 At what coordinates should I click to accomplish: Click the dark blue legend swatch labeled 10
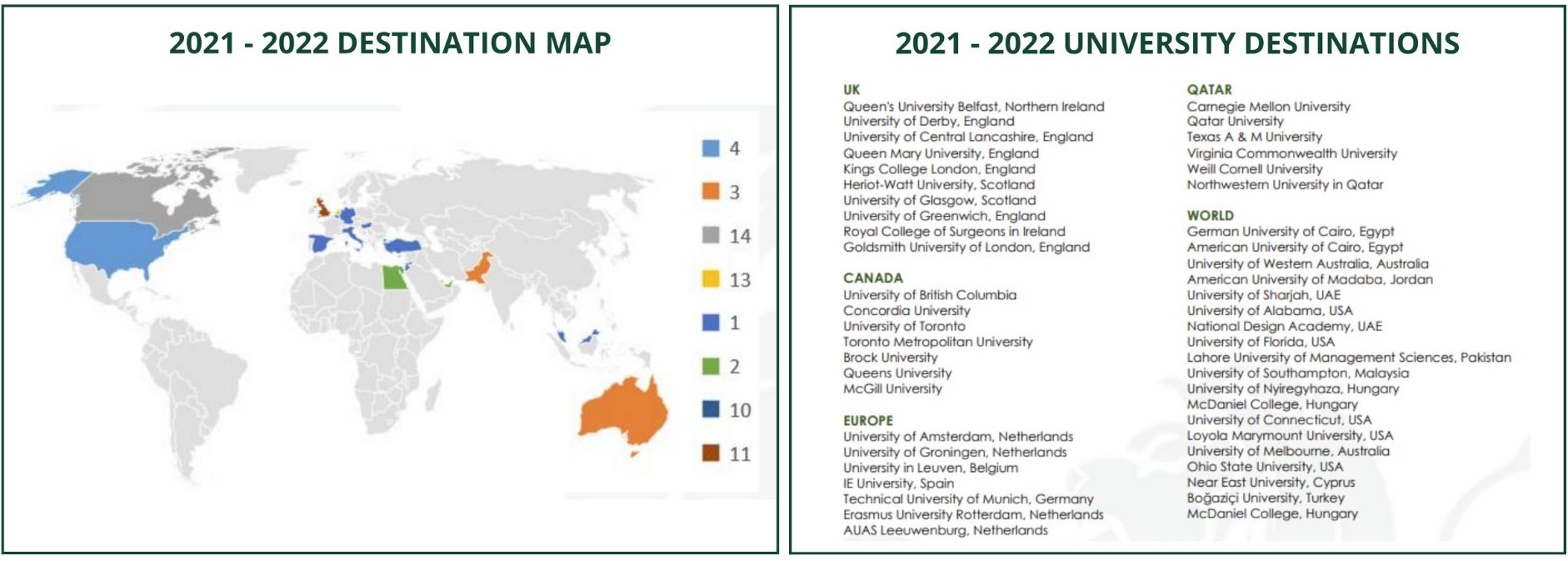(x=710, y=409)
